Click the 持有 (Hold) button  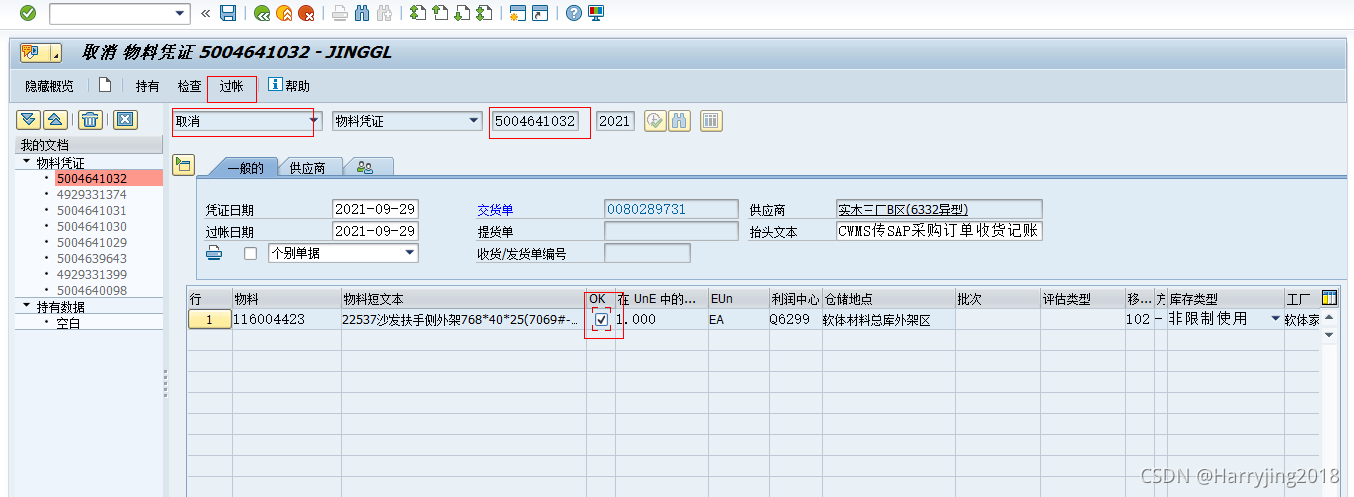coord(147,86)
